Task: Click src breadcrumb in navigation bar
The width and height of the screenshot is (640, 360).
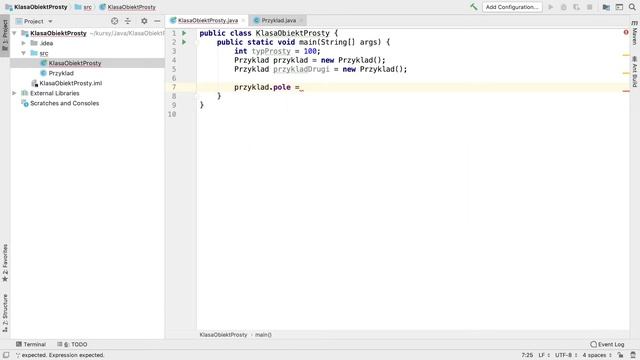Action: coord(83,7)
